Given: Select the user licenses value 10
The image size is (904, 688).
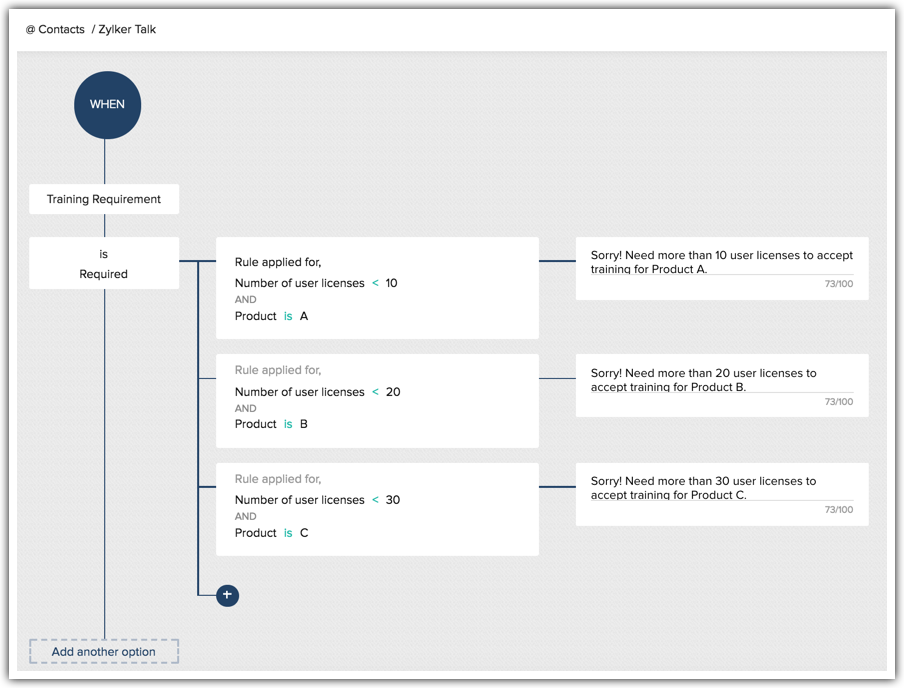Looking at the screenshot, I should click(391, 283).
